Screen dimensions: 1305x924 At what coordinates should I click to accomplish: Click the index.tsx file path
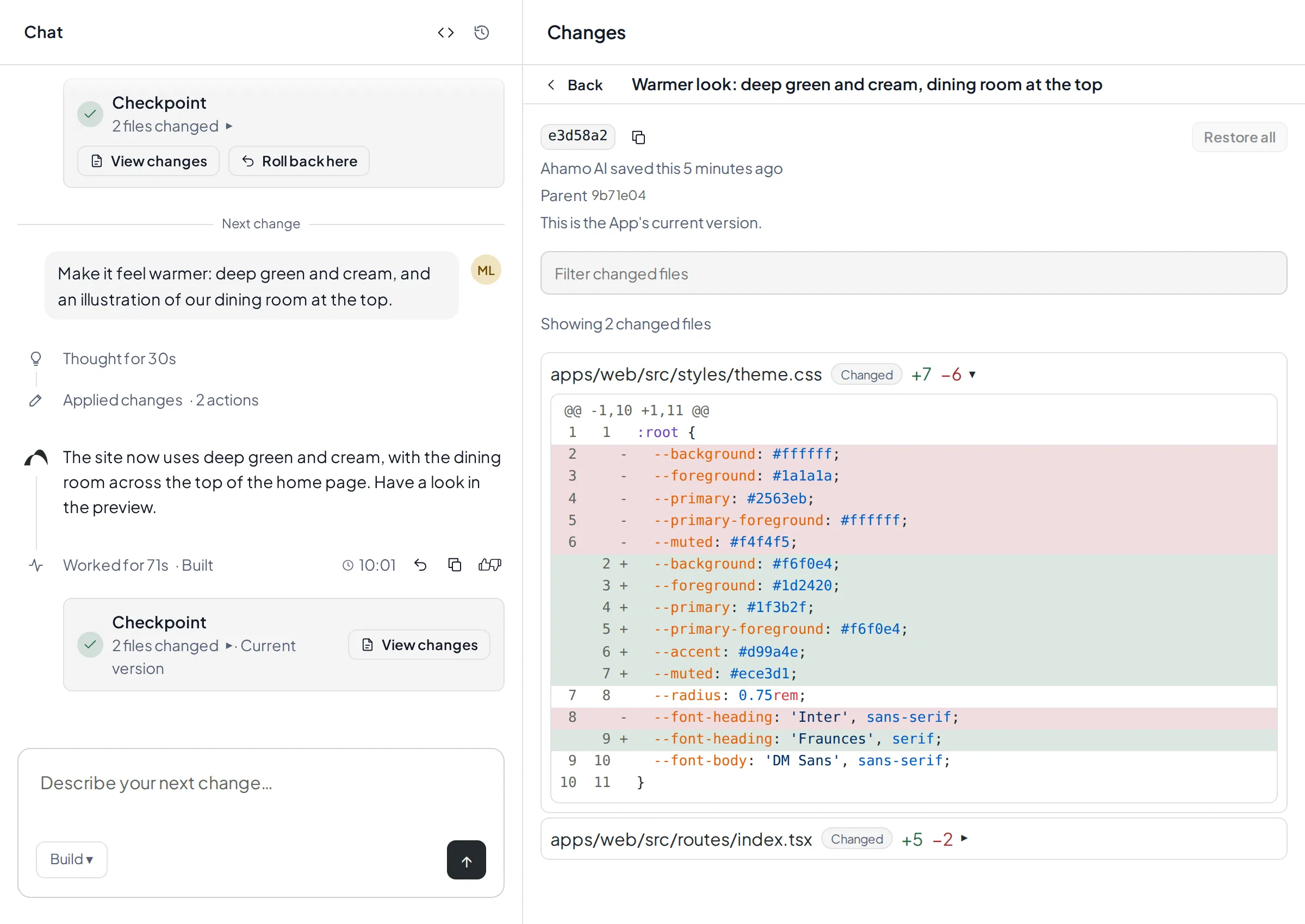coord(681,839)
